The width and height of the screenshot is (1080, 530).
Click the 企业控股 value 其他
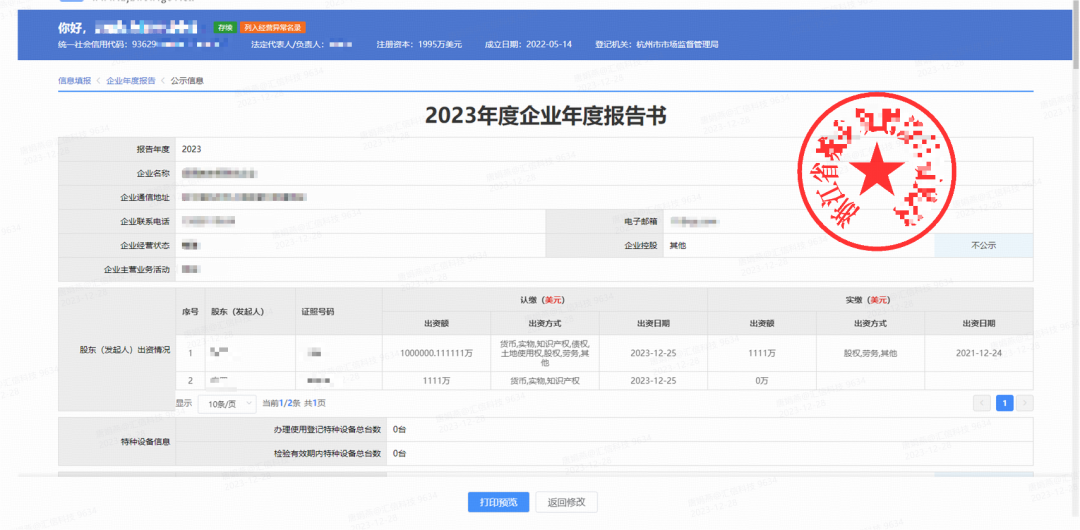click(678, 245)
